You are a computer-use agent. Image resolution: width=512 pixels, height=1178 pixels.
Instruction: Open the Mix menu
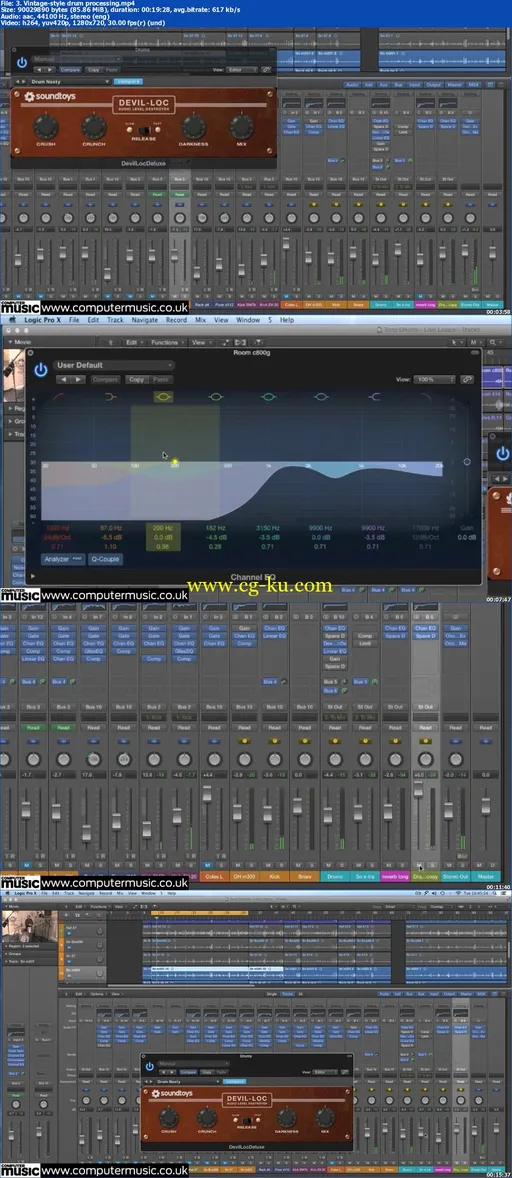pos(200,319)
